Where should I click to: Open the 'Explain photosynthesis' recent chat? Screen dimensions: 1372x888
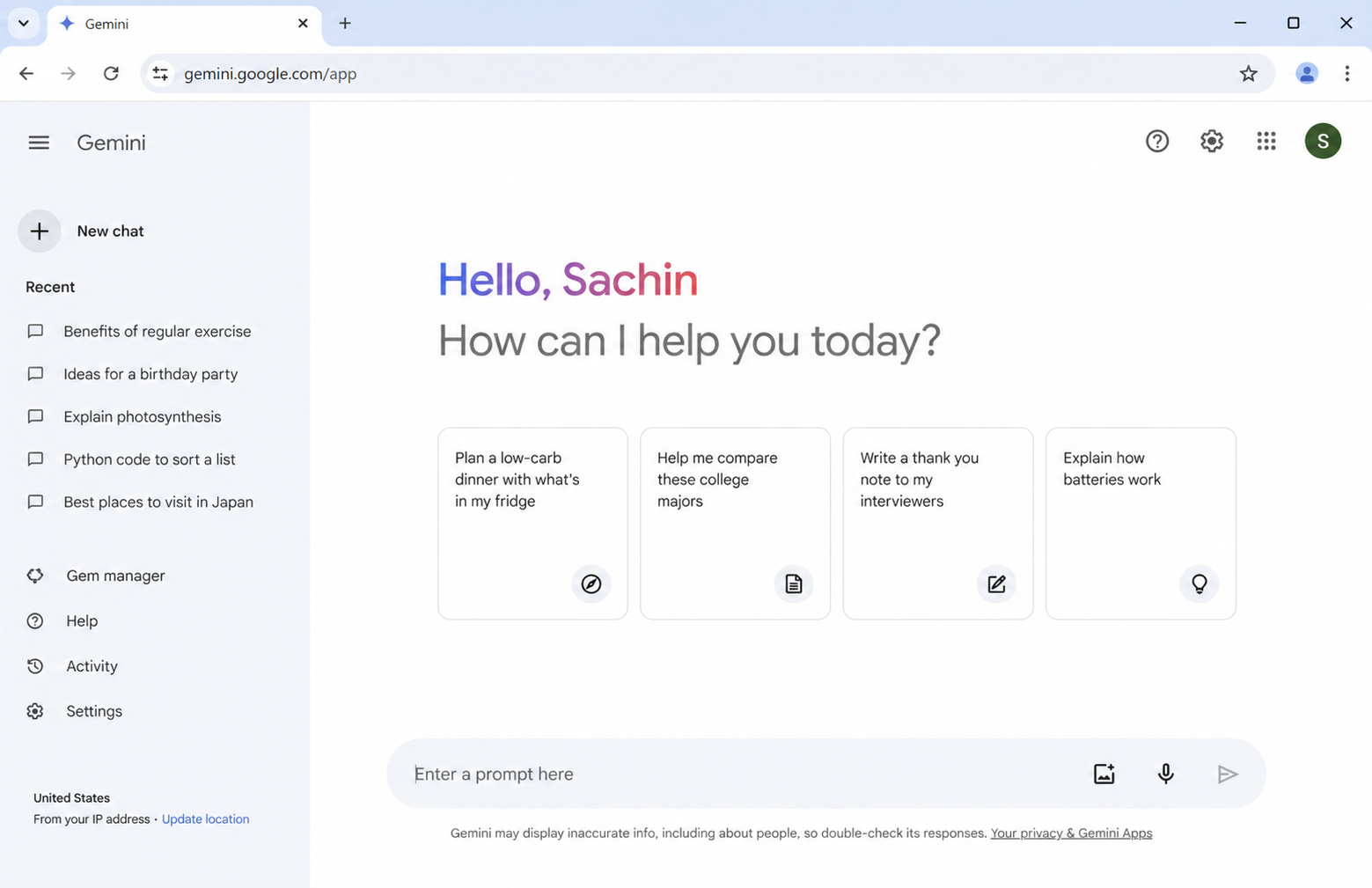(124, 417)
